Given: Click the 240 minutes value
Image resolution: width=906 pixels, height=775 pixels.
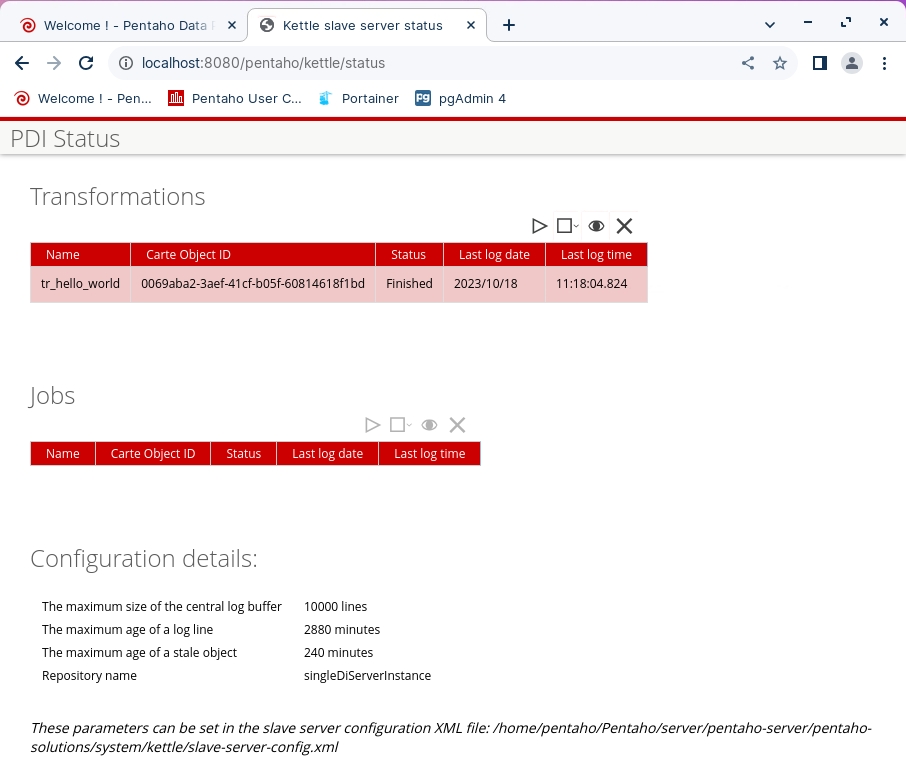Looking at the screenshot, I should tap(339, 653).
